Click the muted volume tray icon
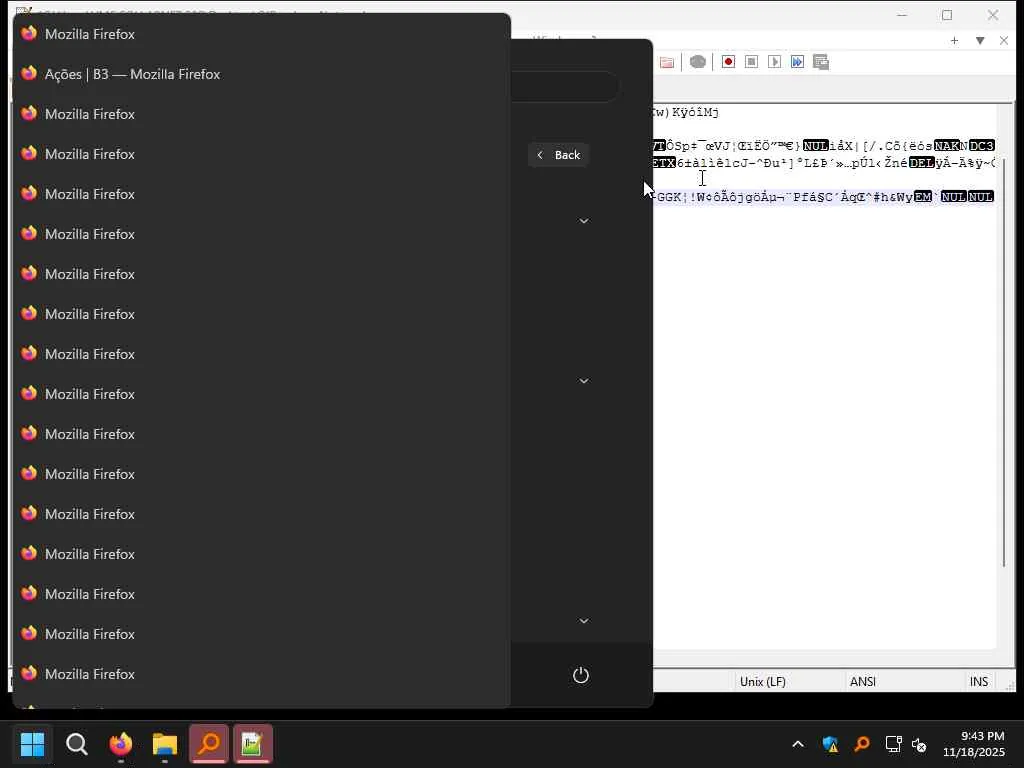The height and width of the screenshot is (768, 1024). click(919, 744)
